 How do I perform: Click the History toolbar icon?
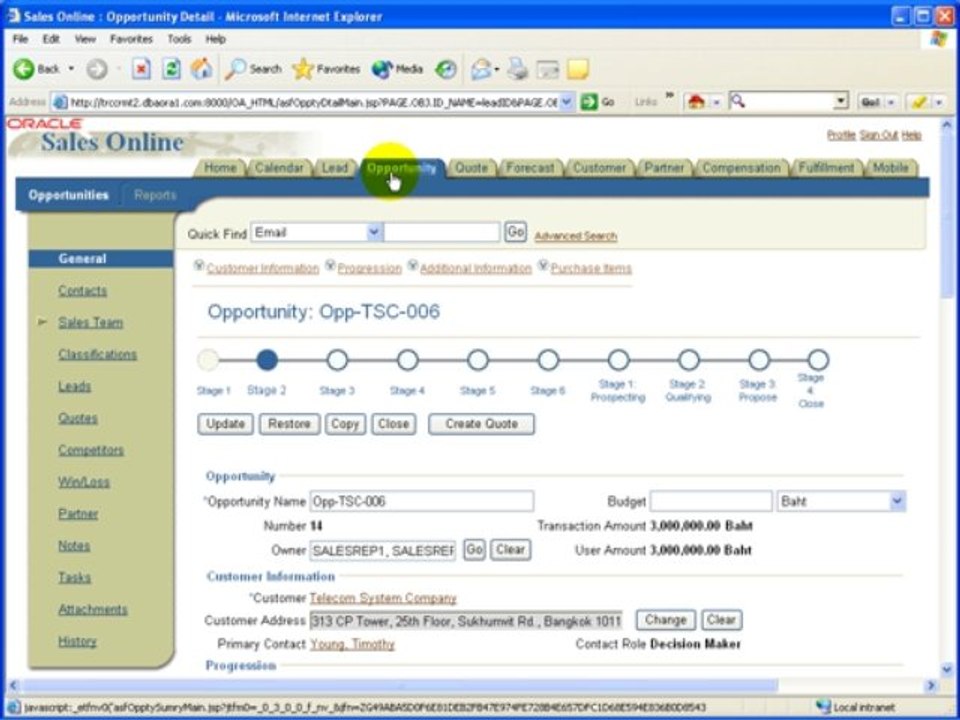[446, 69]
